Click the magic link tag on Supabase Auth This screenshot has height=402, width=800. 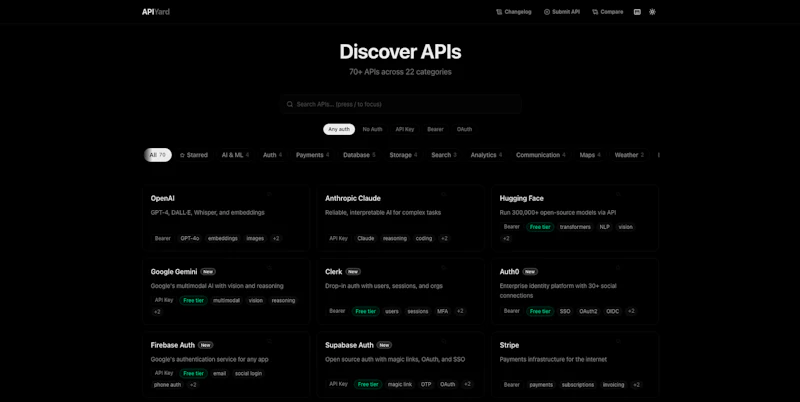click(x=400, y=384)
